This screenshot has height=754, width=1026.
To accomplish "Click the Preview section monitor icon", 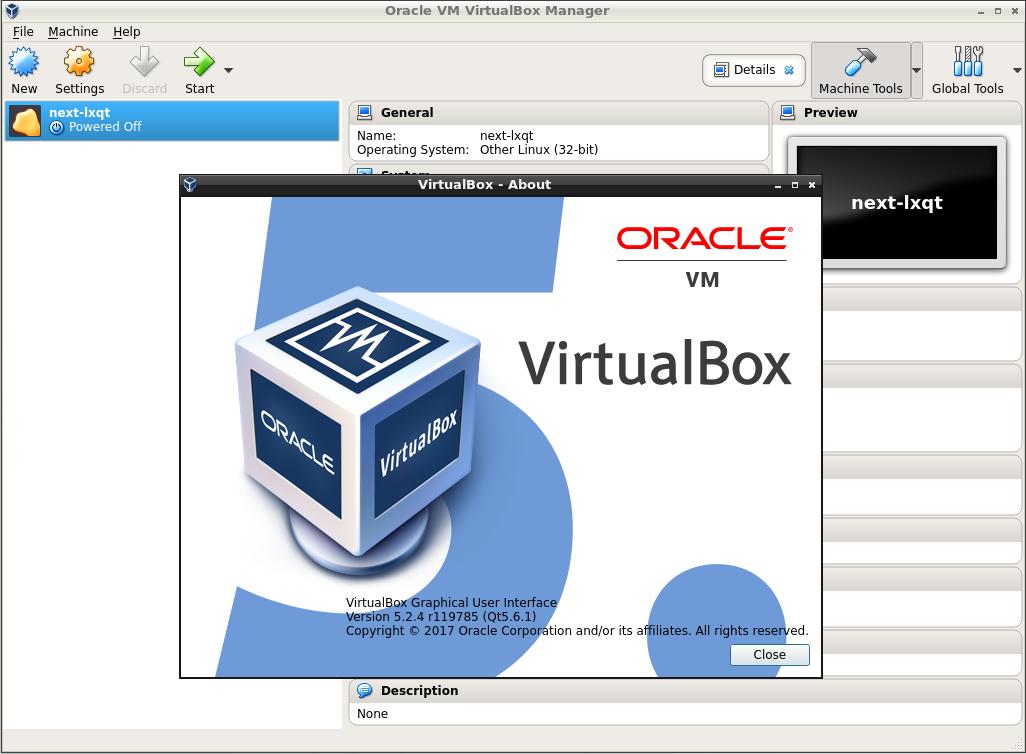I will [788, 113].
